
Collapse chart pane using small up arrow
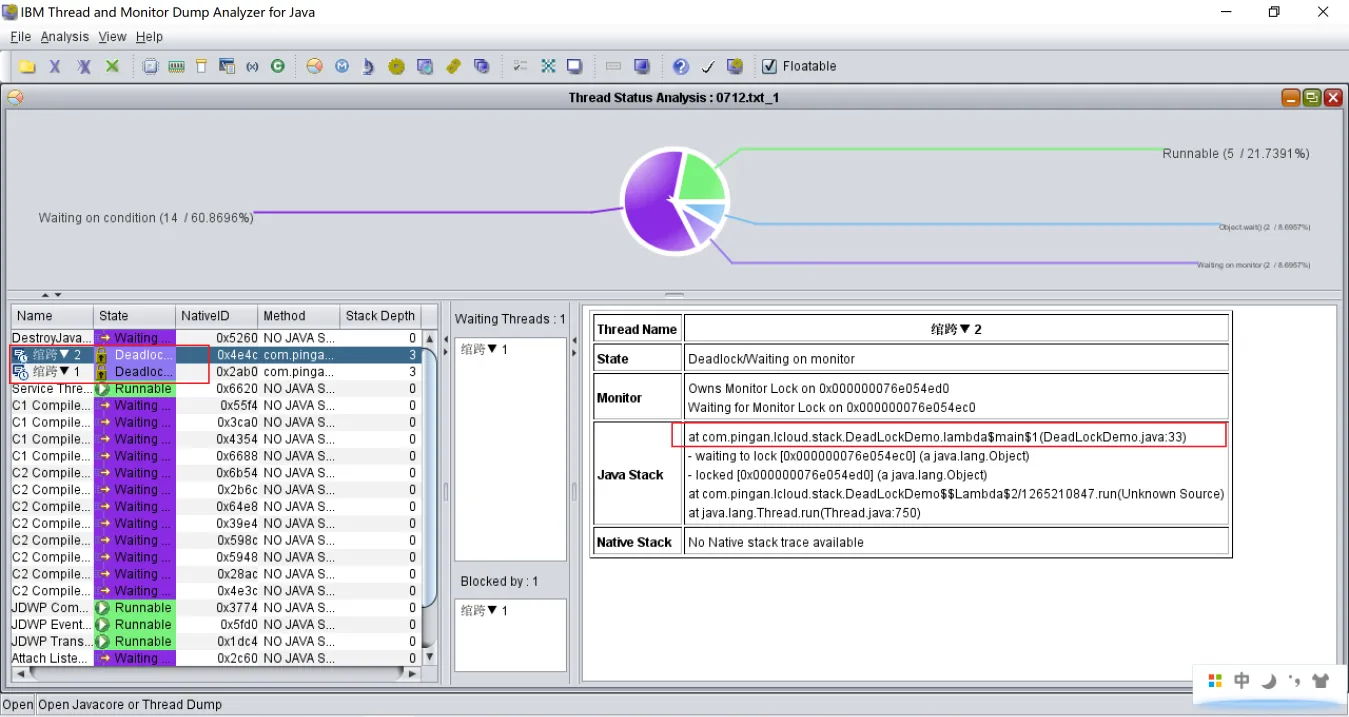point(45,295)
